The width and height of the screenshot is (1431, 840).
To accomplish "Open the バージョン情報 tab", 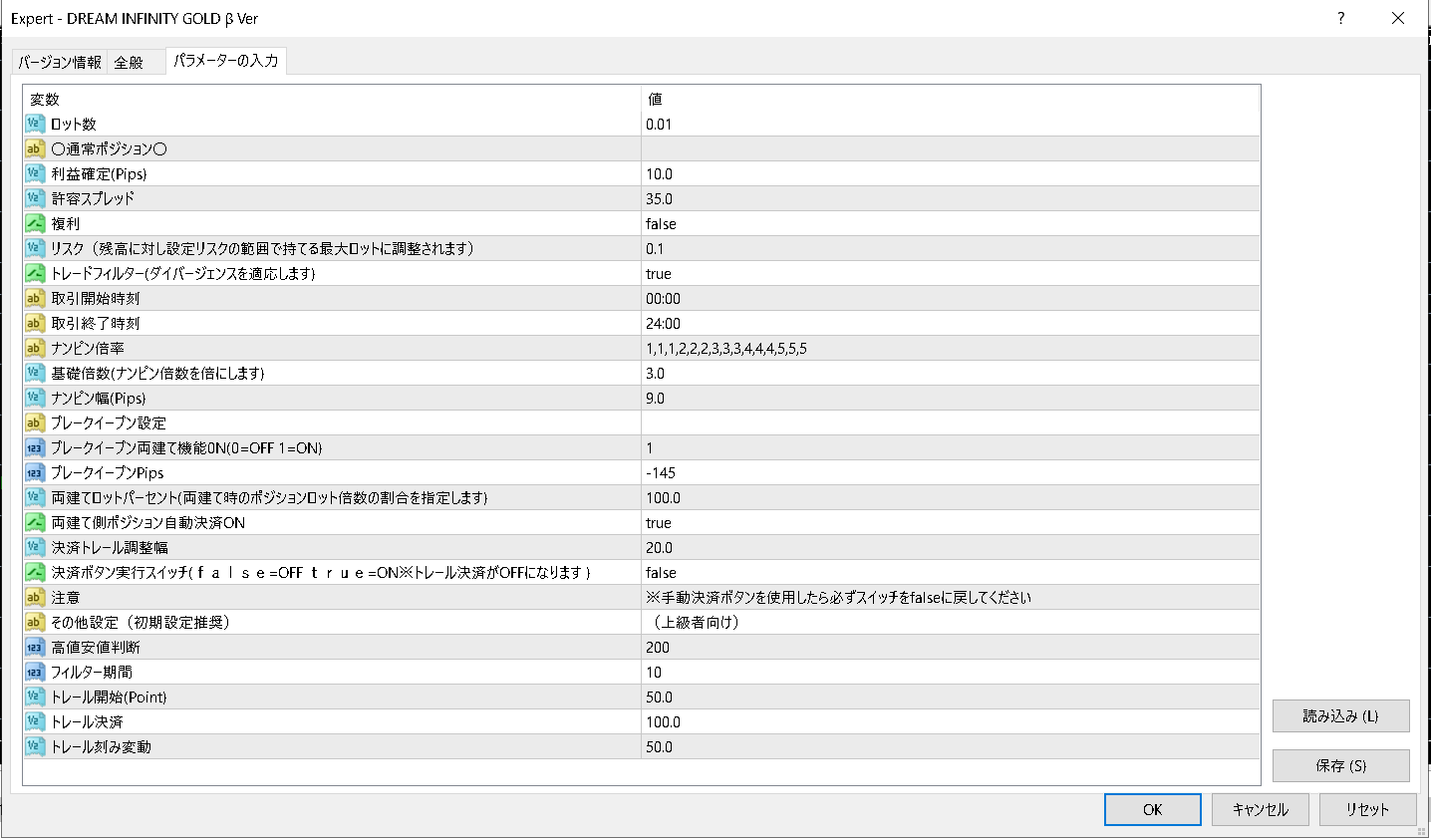I will click(60, 62).
